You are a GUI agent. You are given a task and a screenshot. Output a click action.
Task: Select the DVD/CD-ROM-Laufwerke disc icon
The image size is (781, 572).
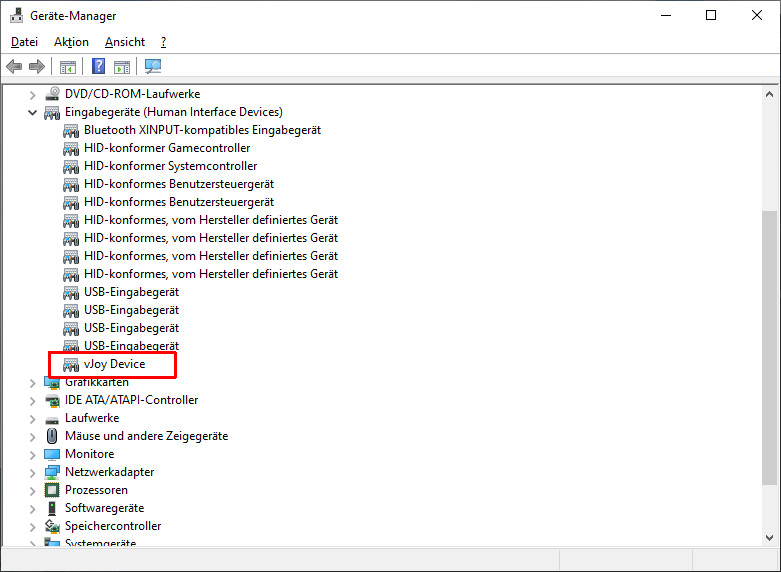pos(52,94)
